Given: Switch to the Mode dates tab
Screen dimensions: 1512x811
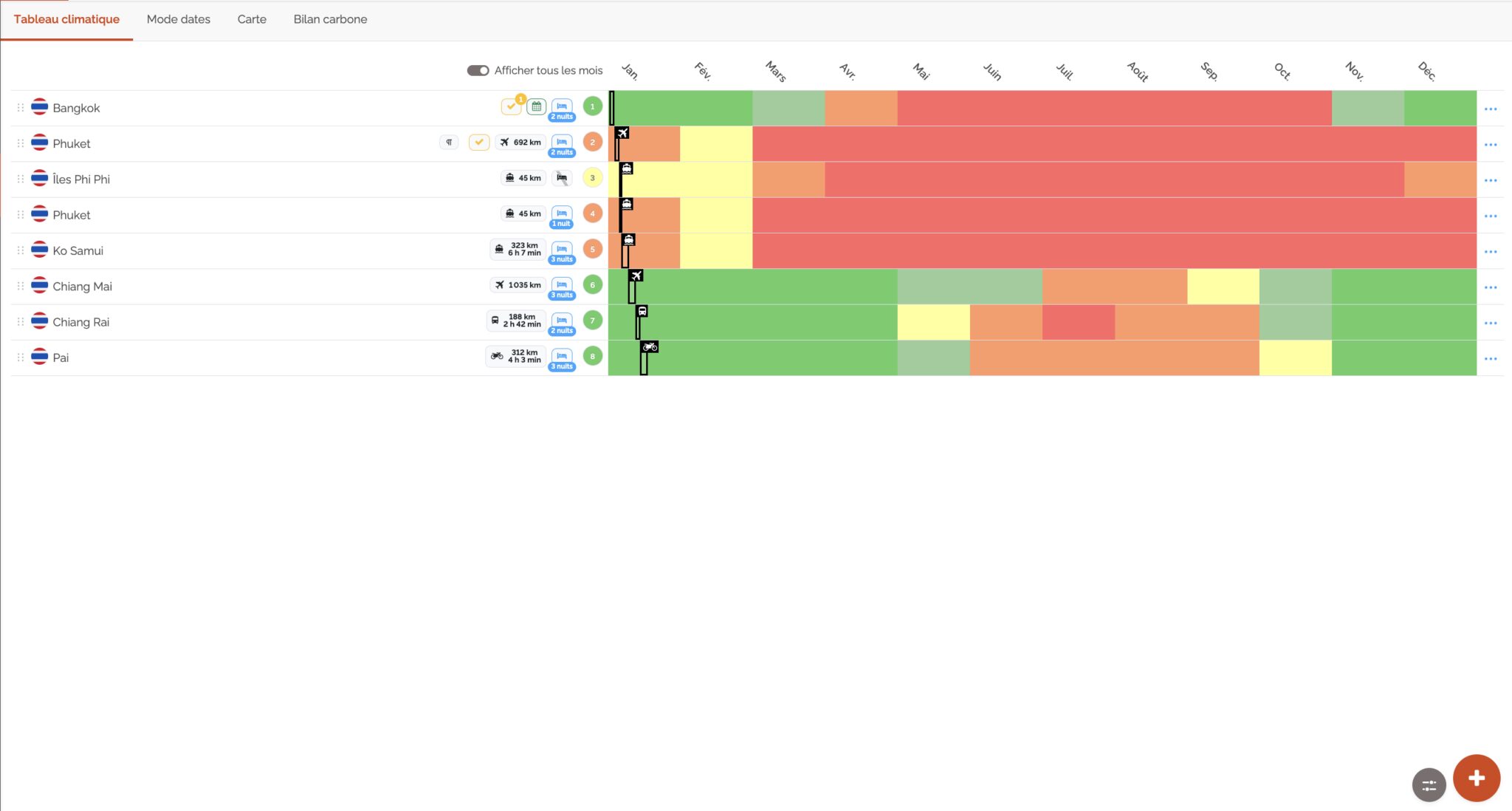Looking at the screenshot, I should (x=178, y=19).
